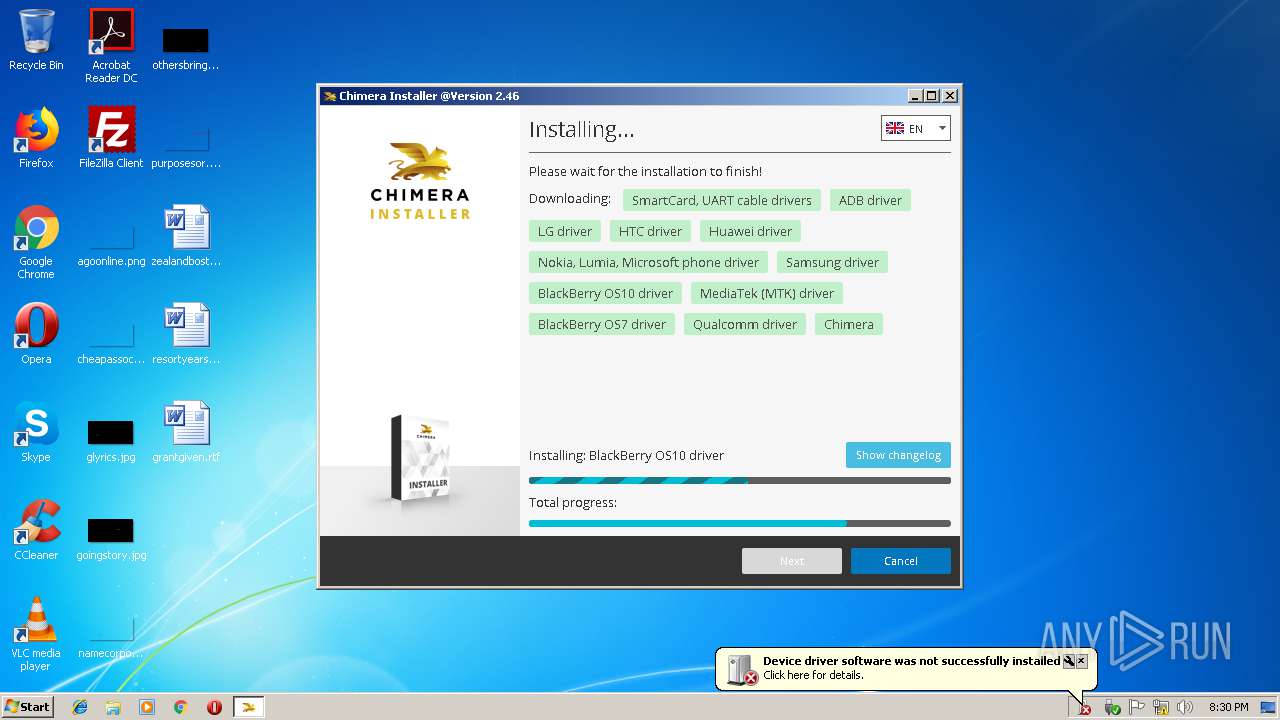The width and height of the screenshot is (1280, 720).
Task: Click the network tray icon
Action: (1161, 707)
